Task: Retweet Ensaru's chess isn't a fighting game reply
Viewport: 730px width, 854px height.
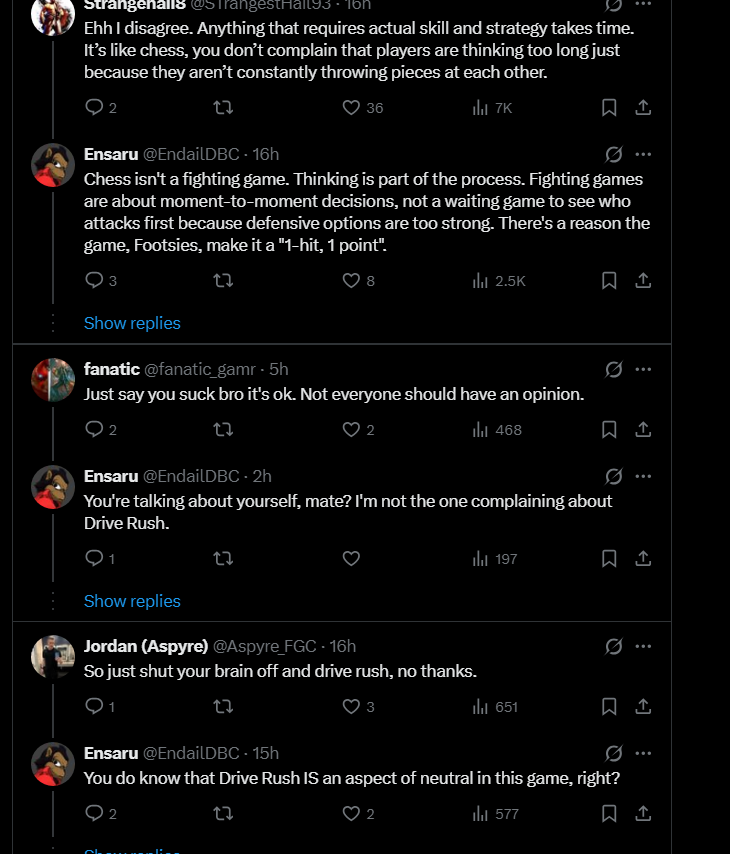Action: (223, 280)
